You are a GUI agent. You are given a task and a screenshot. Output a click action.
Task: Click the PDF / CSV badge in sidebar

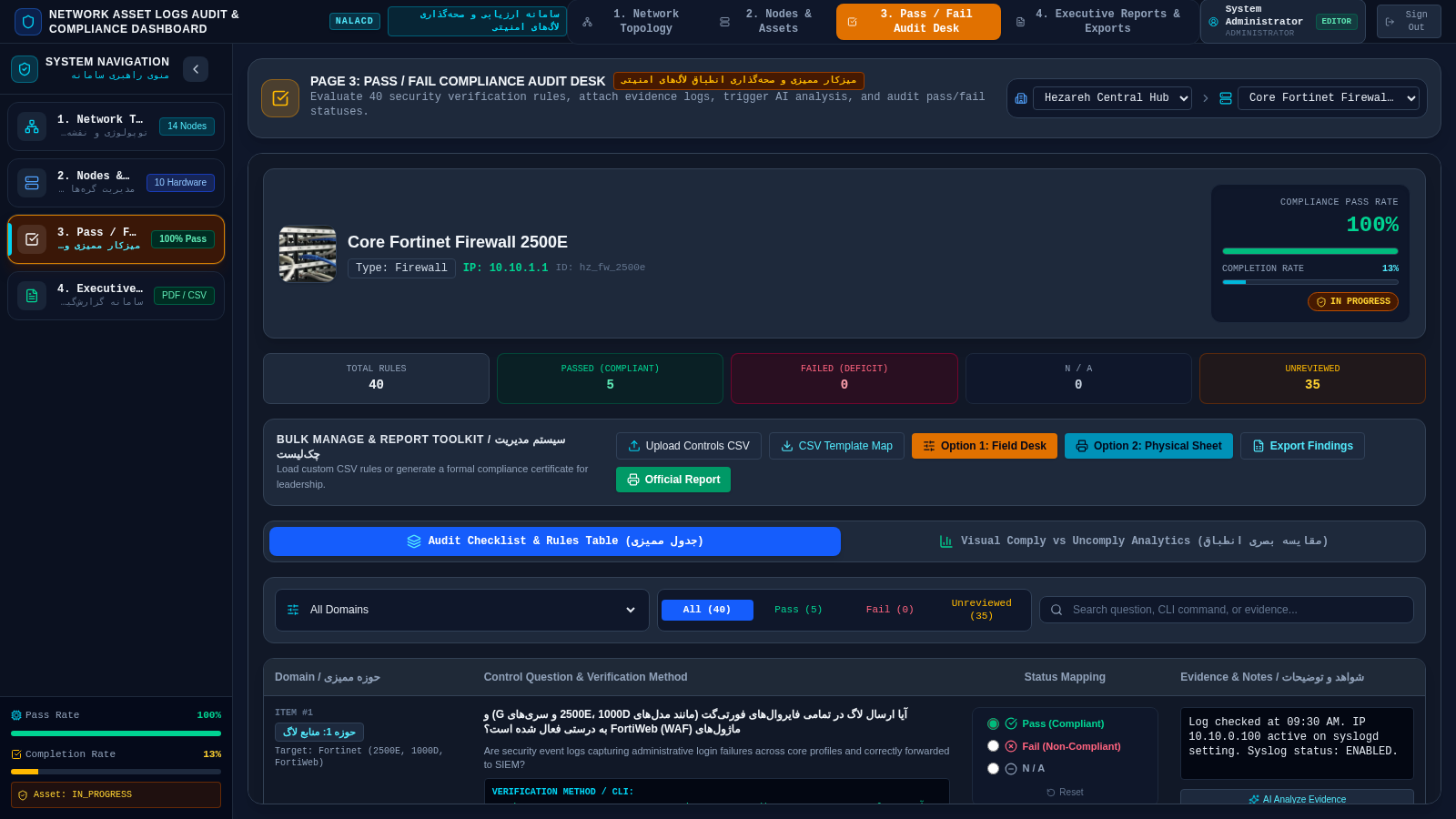184,296
